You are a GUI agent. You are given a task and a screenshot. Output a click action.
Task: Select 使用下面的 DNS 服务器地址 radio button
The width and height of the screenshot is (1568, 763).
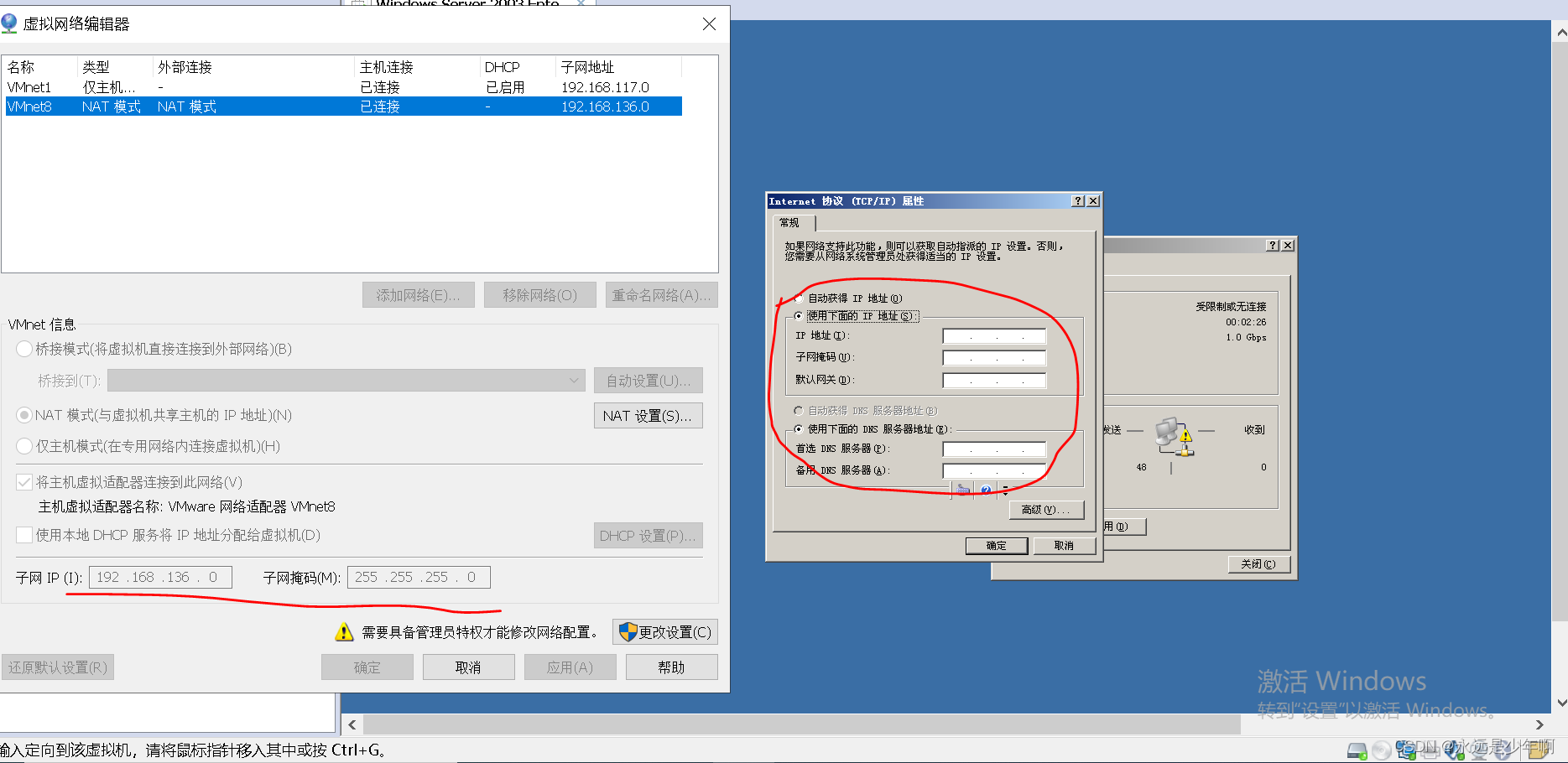coord(799,428)
